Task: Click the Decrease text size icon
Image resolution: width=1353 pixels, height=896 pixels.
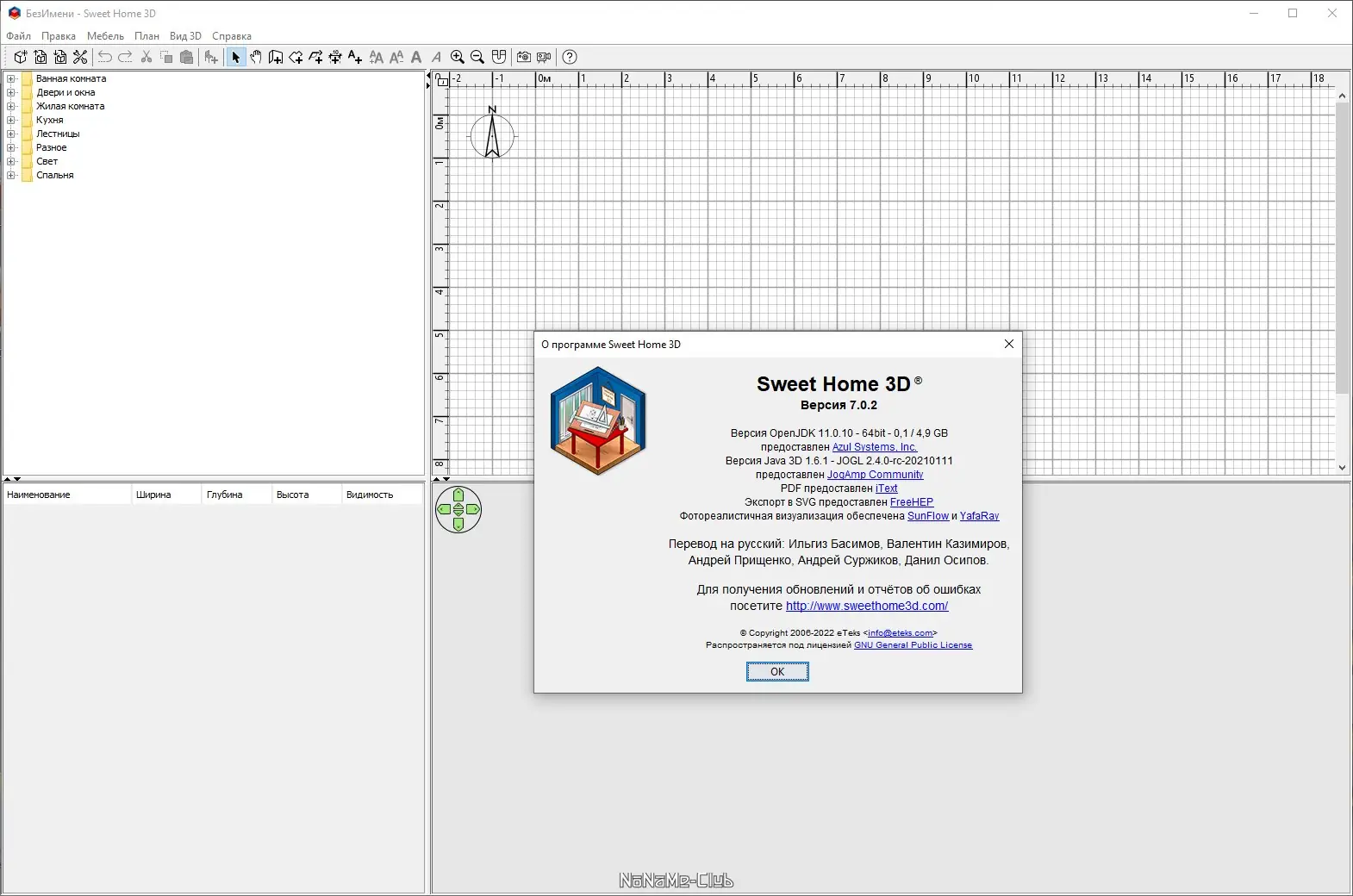Action: pos(396,57)
